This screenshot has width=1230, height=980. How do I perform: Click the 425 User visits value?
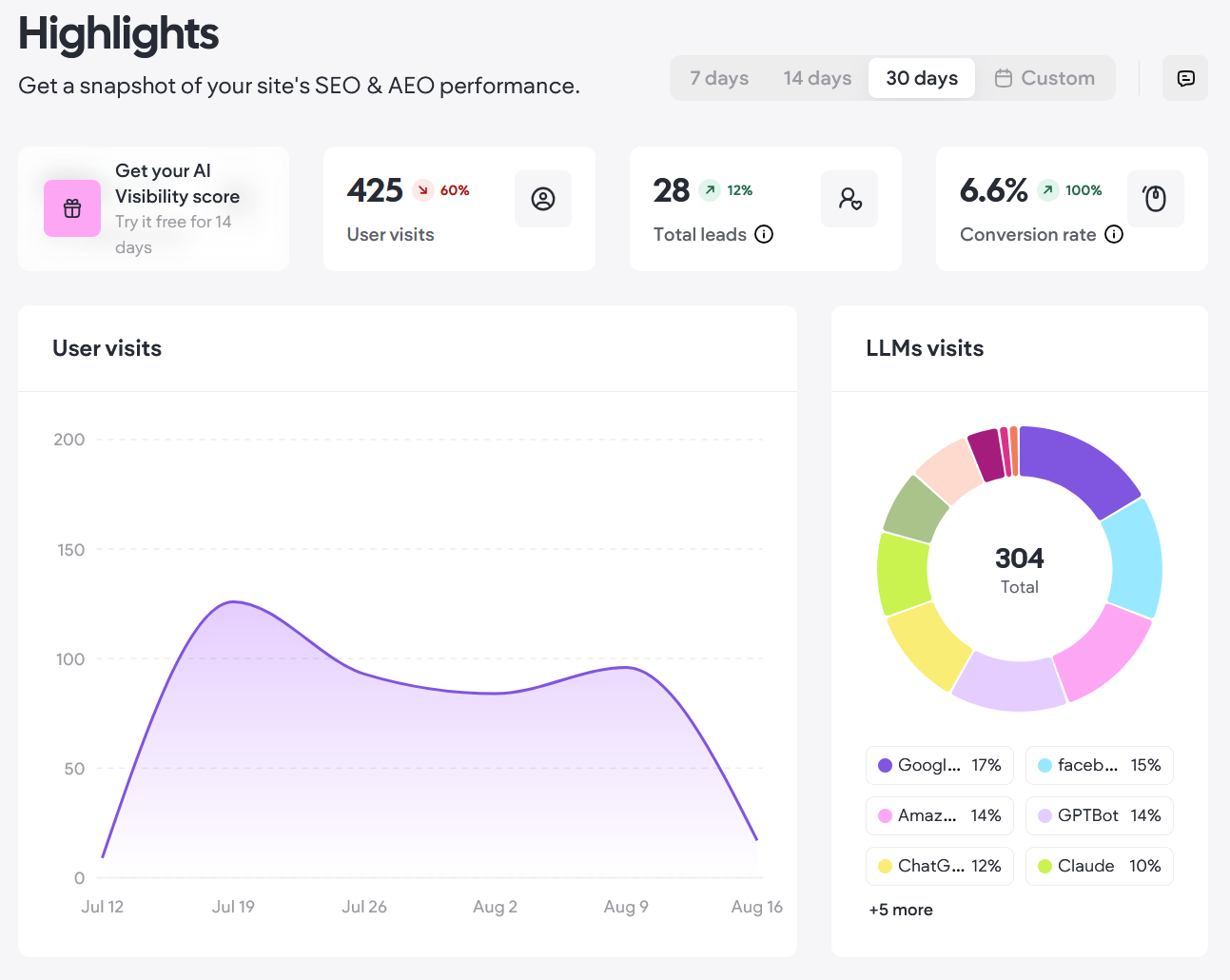point(375,190)
